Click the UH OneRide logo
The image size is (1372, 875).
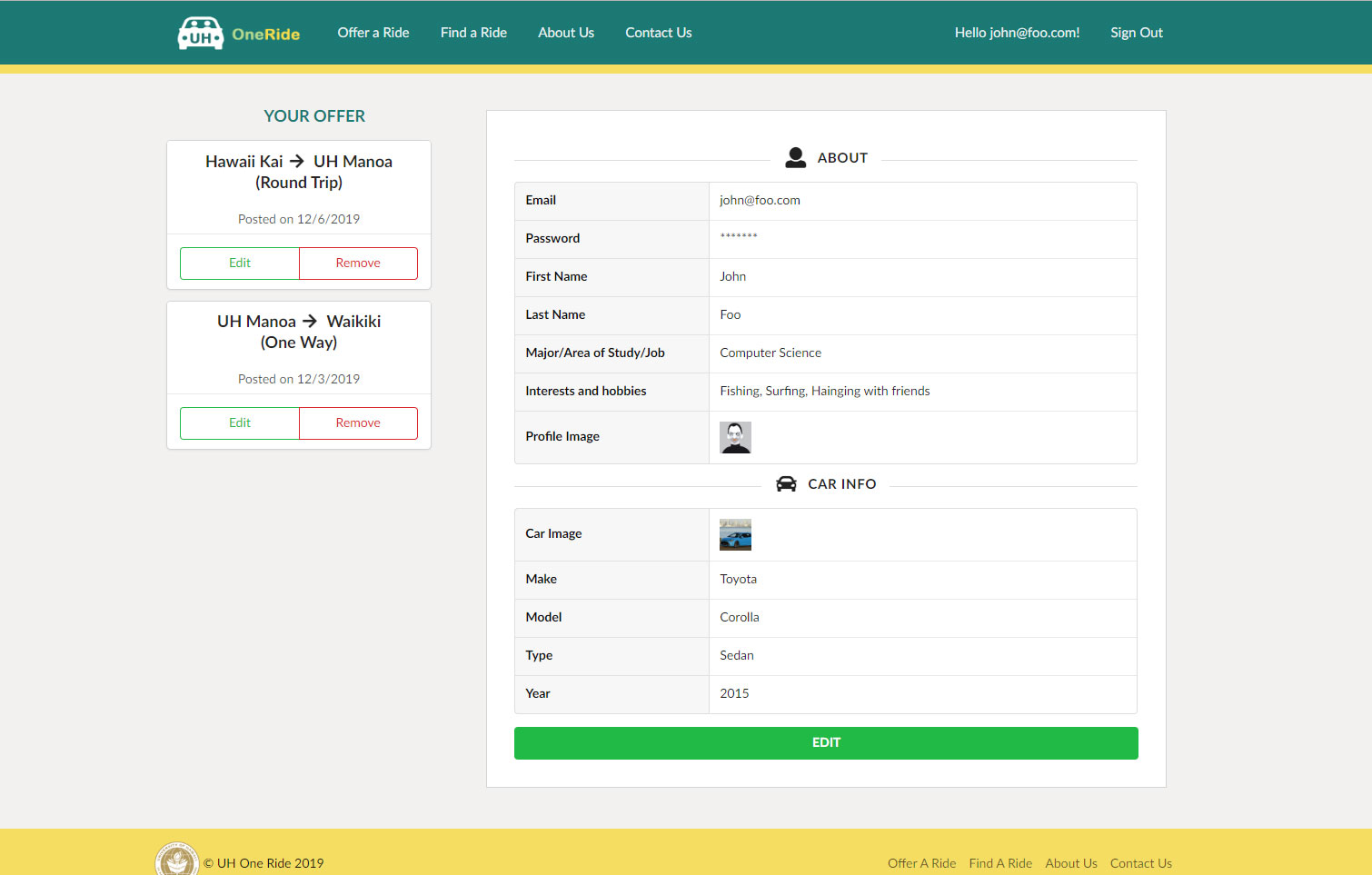click(238, 32)
